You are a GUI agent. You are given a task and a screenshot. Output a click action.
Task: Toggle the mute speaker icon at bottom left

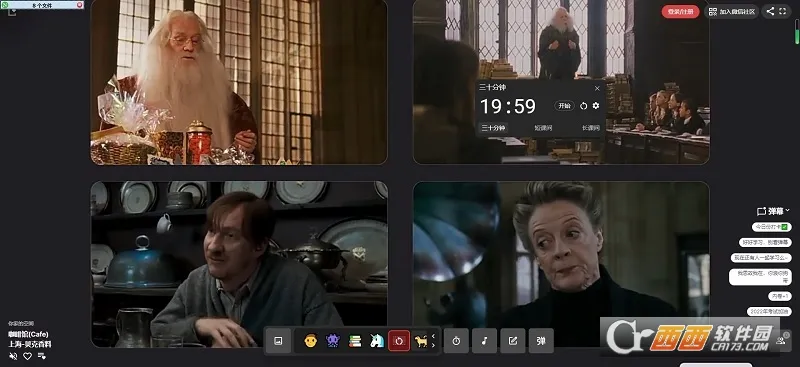click(x=13, y=356)
